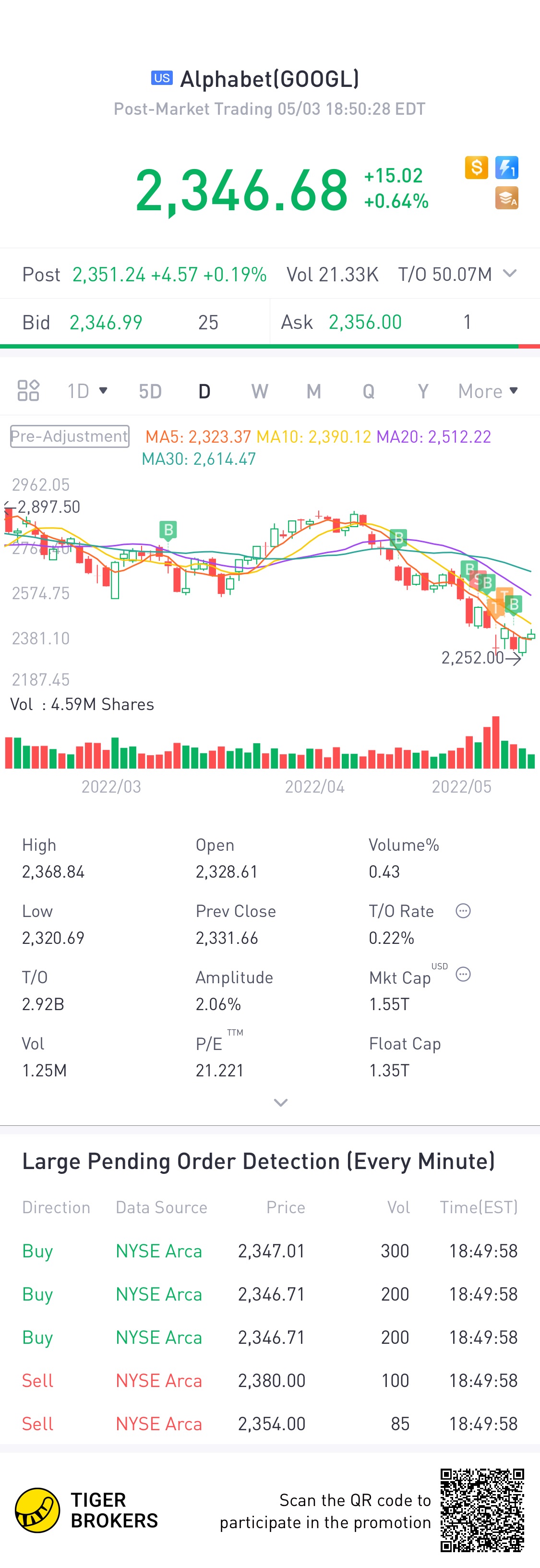Tap the US market badge beside Alphabet
Image resolution: width=540 pixels, height=1568 pixels.
tap(162, 78)
